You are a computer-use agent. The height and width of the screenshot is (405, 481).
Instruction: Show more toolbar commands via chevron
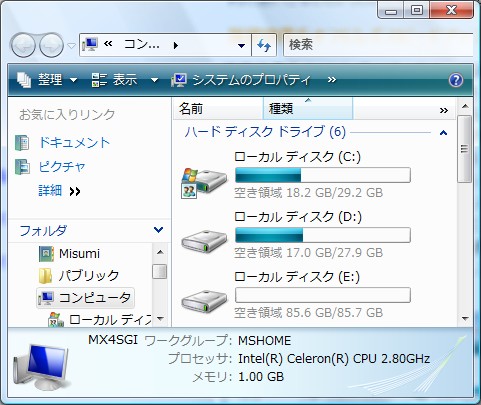332,80
